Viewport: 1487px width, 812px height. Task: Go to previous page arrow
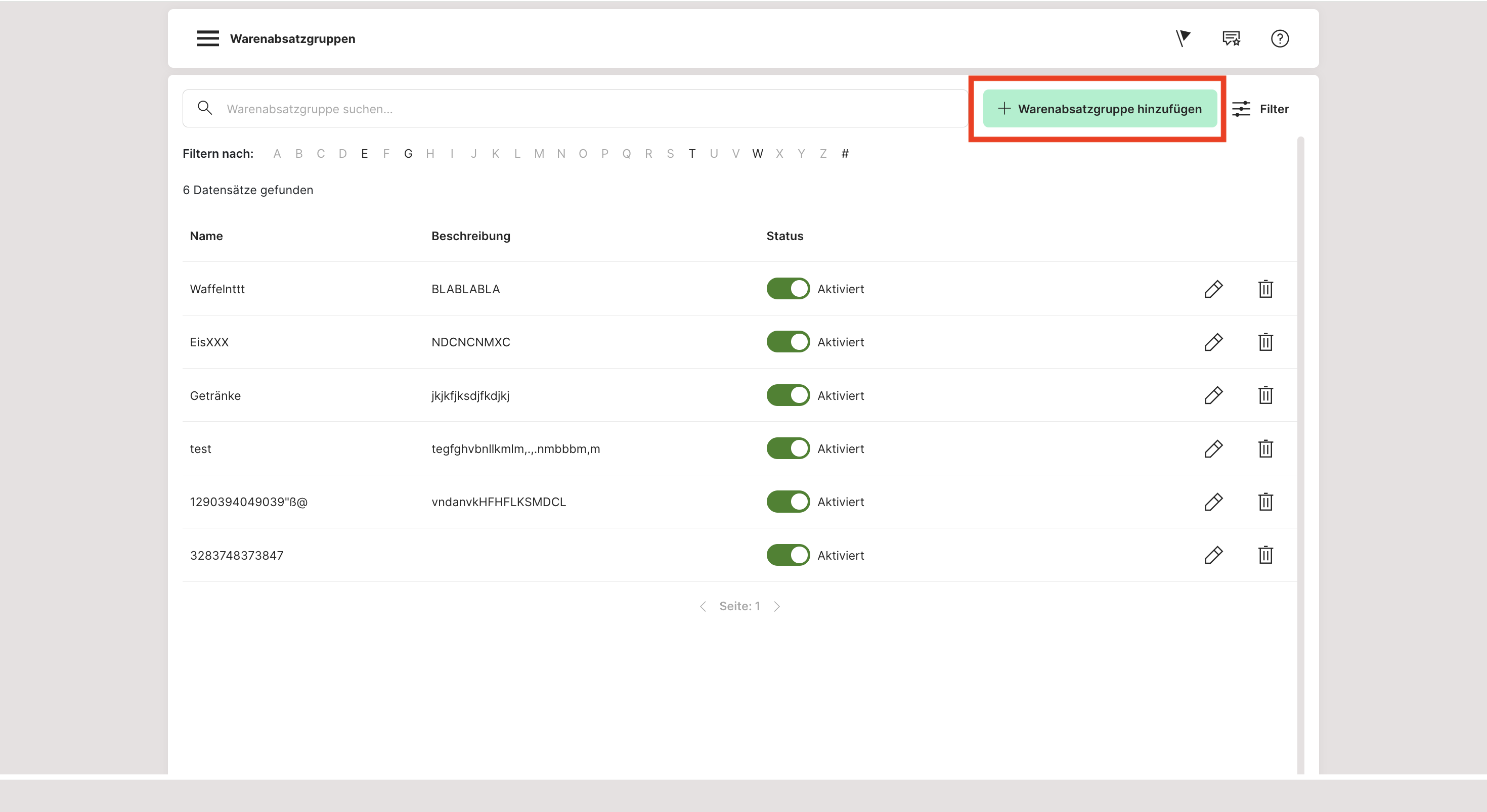pyautogui.click(x=703, y=607)
